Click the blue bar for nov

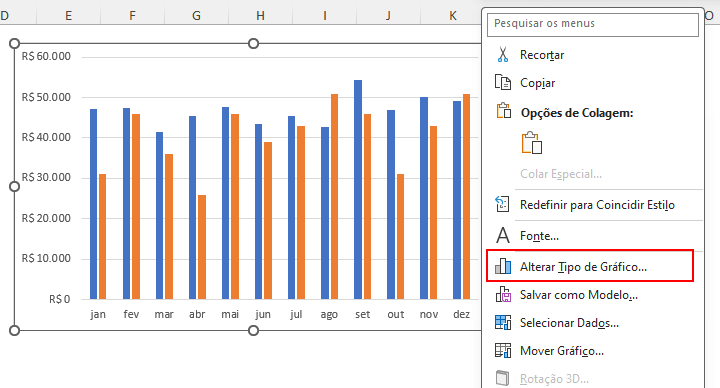[424, 198]
